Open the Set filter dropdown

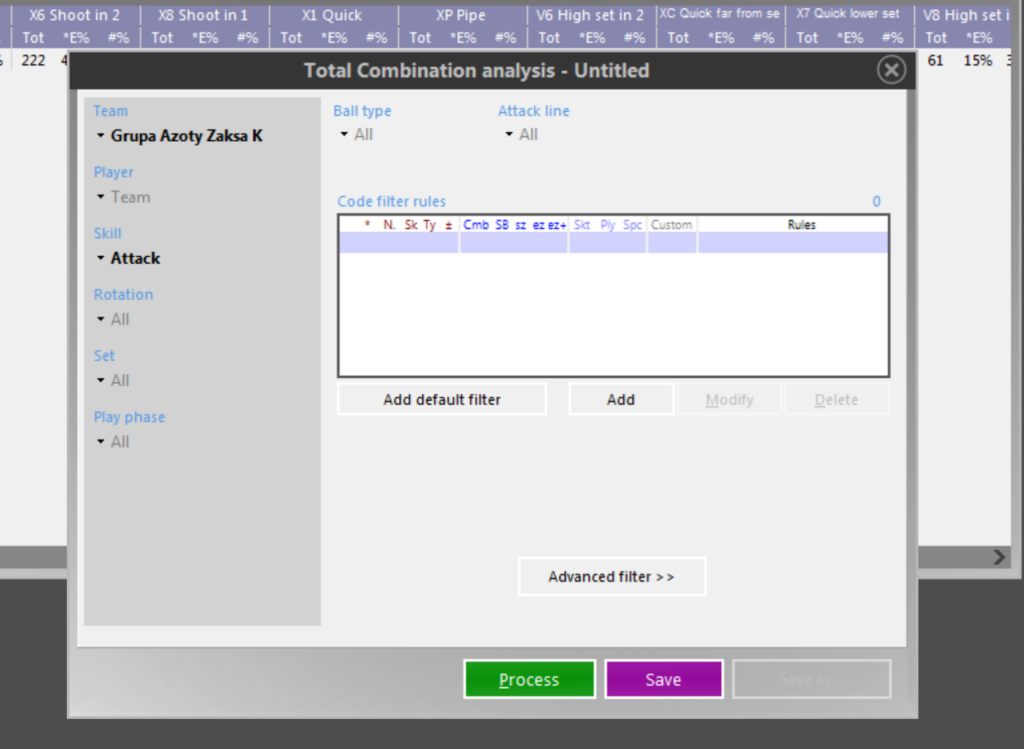(113, 380)
